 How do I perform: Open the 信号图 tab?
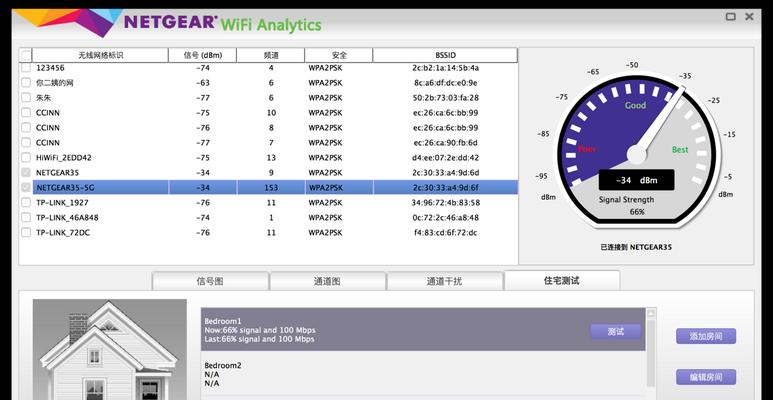click(210, 281)
